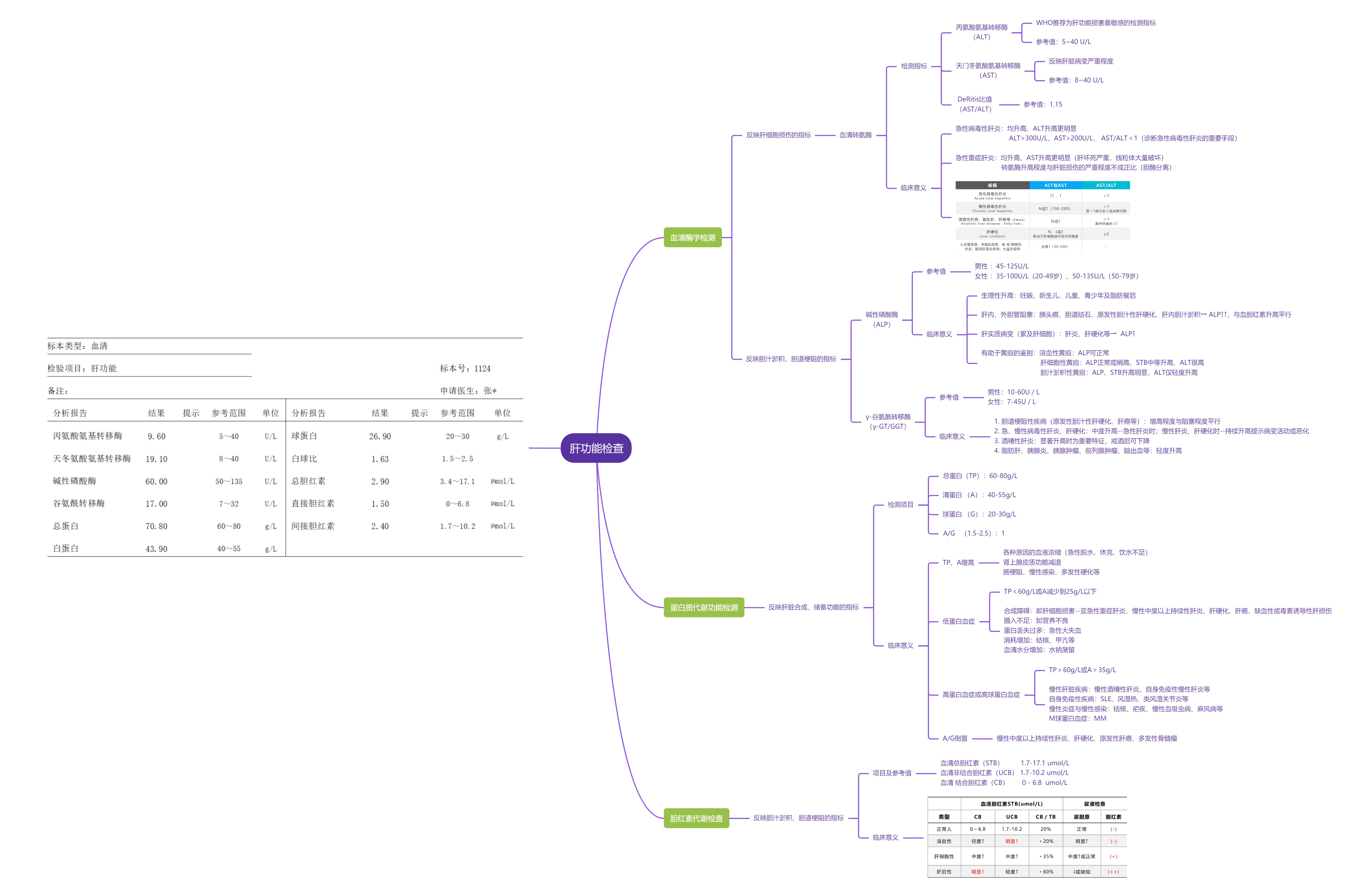The height and width of the screenshot is (896, 1353).
Task: Click the 高蛋白血症或高球蛋白血症 node
Action: click(x=980, y=695)
